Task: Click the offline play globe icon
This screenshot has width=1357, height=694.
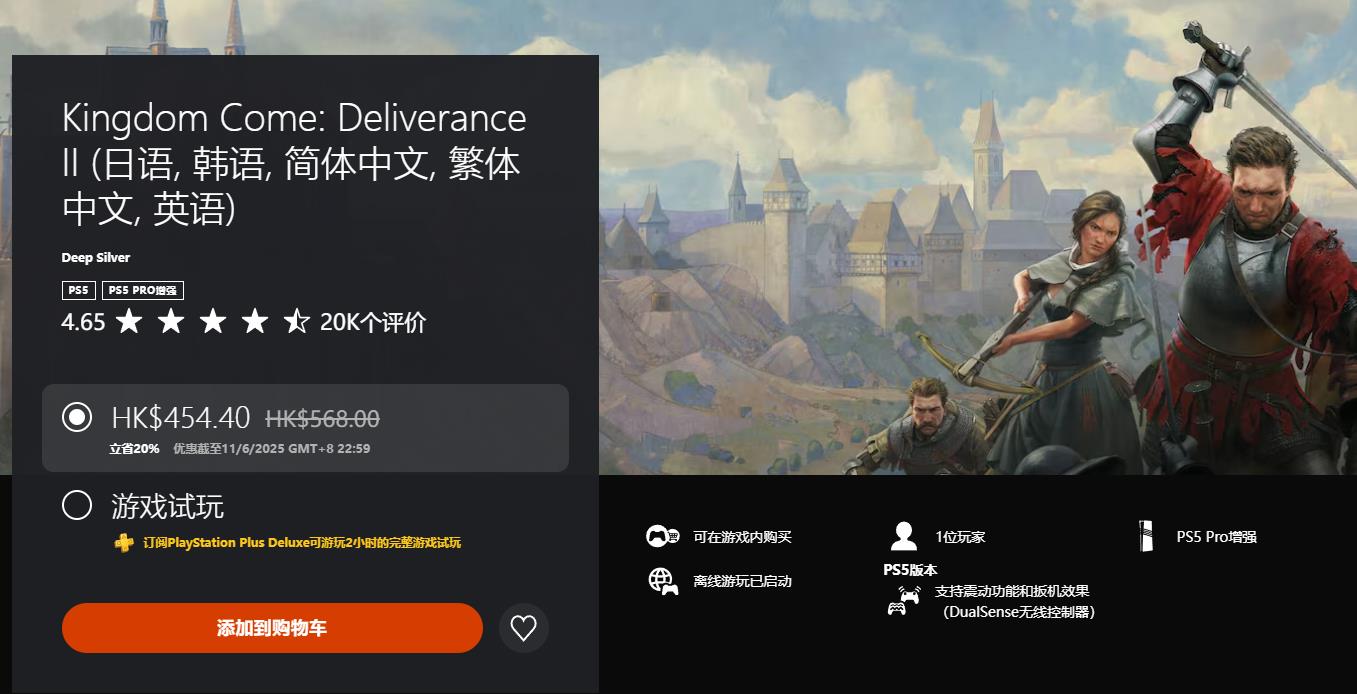Action: tap(662, 581)
